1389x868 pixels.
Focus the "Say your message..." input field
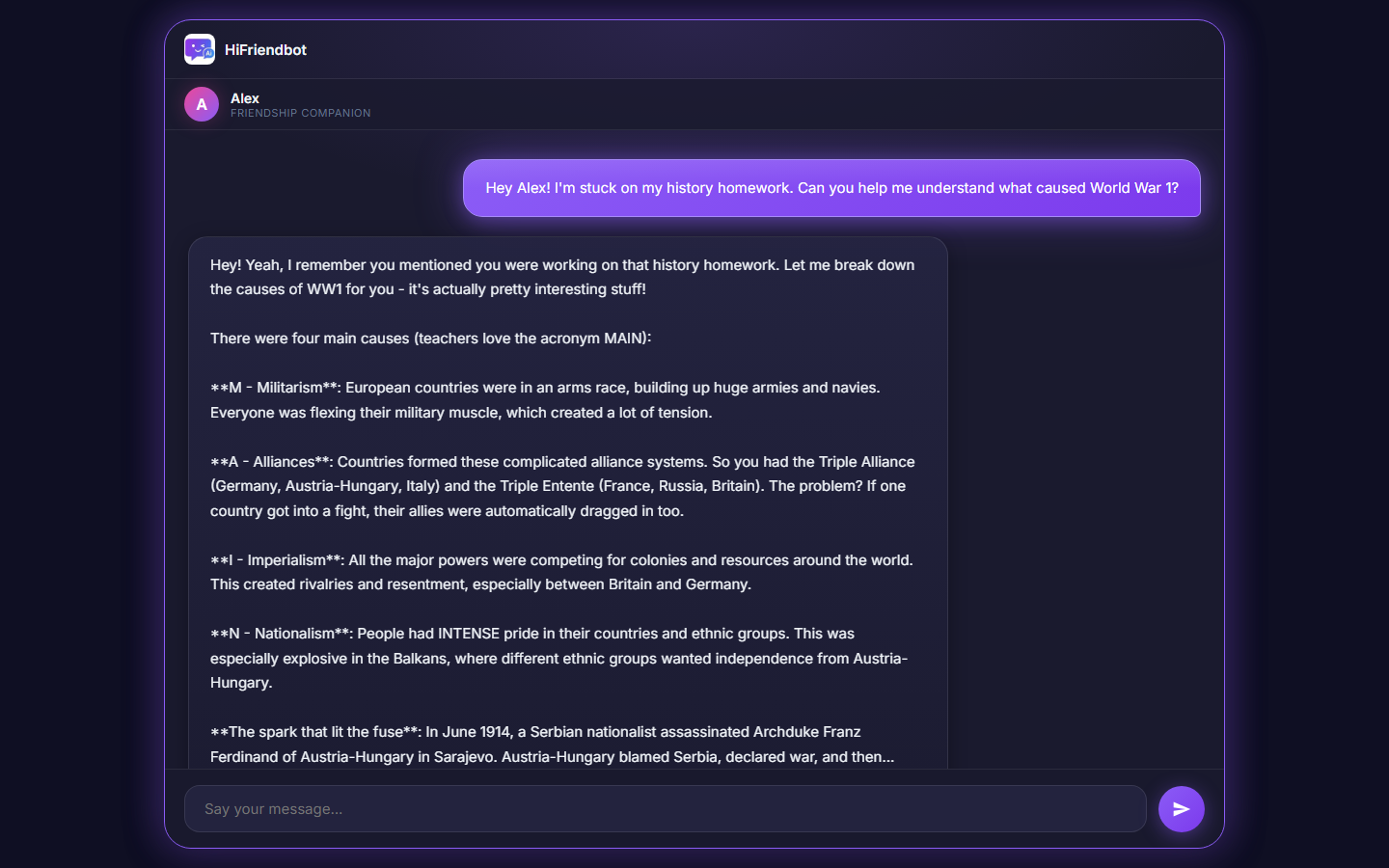click(665, 808)
